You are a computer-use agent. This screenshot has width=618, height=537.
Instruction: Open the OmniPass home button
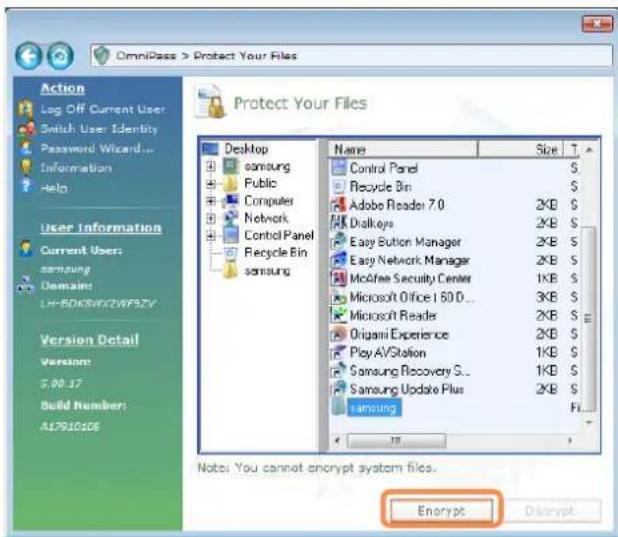pyautogui.click(x=60, y=56)
